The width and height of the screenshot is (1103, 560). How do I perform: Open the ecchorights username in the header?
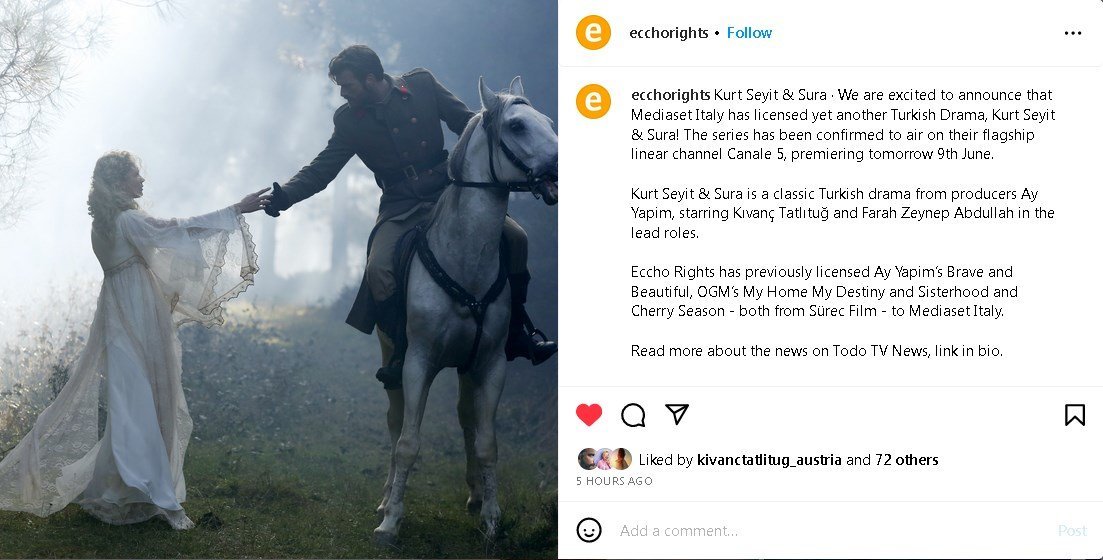(668, 32)
